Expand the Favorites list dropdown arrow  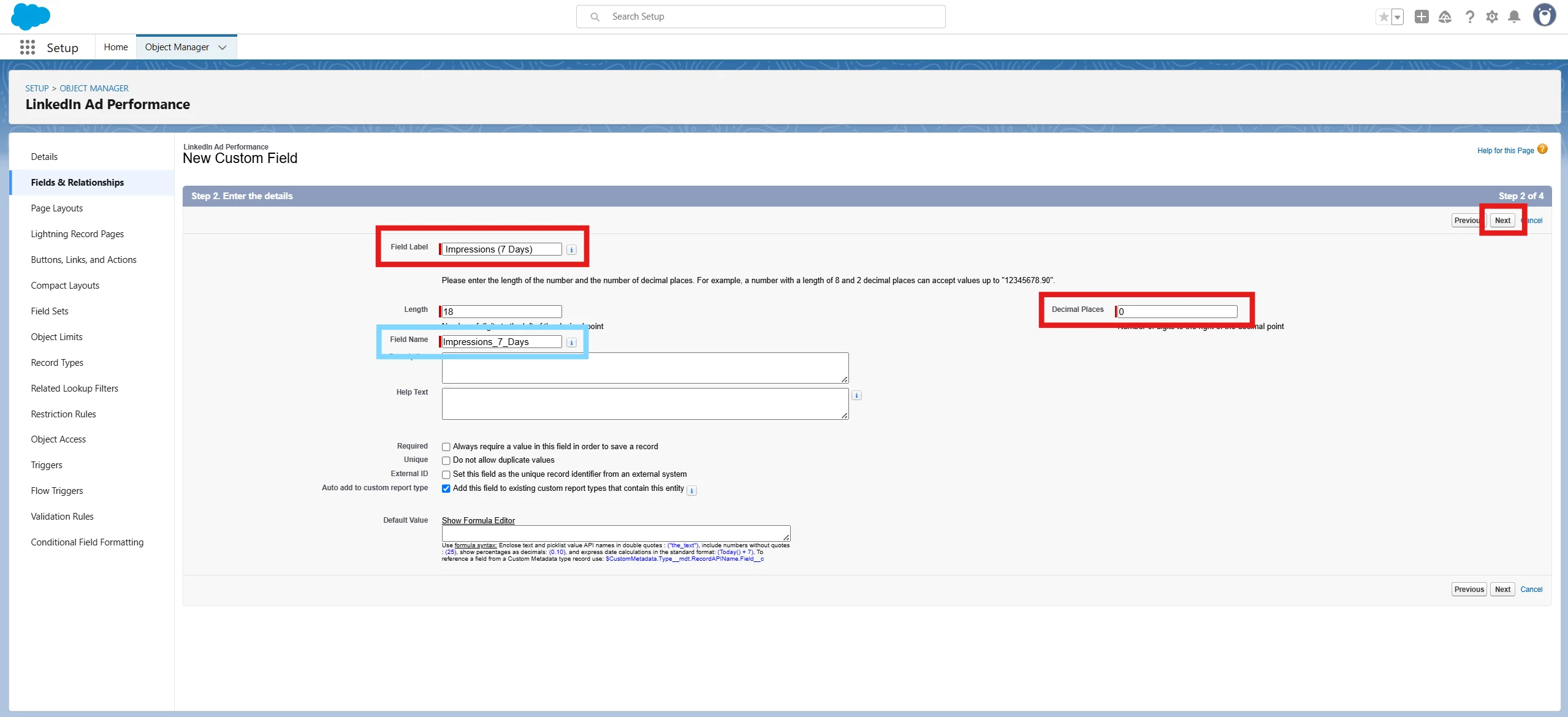[x=1398, y=17]
